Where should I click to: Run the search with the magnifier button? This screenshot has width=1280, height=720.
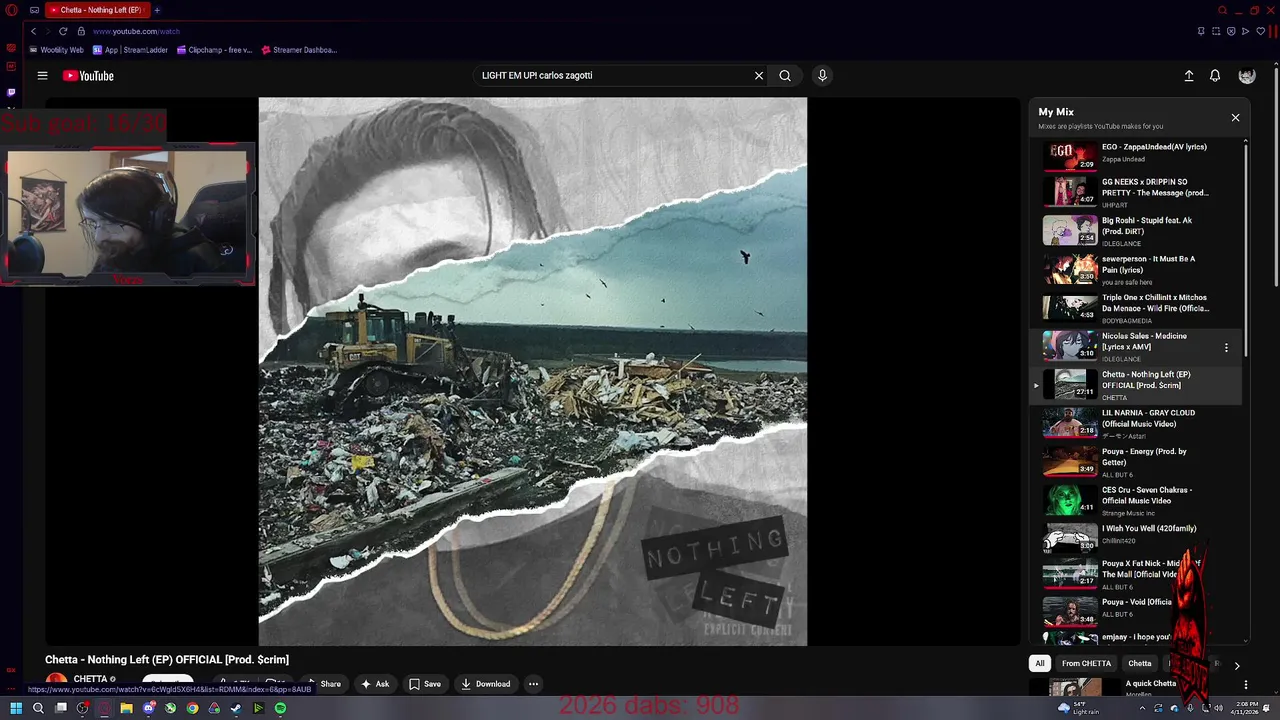[x=785, y=75]
